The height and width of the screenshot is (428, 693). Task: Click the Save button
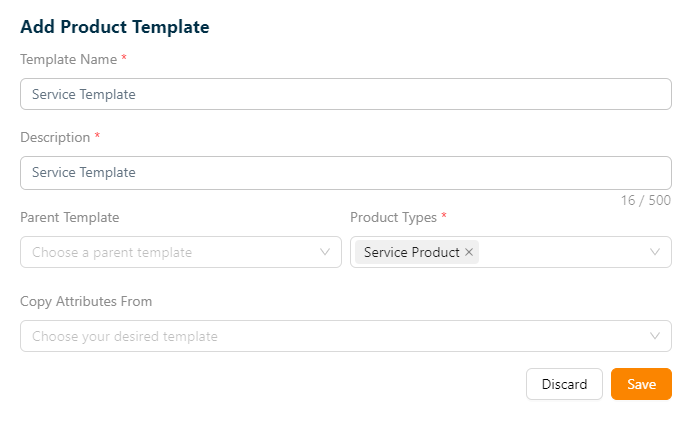tap(641, 384)
